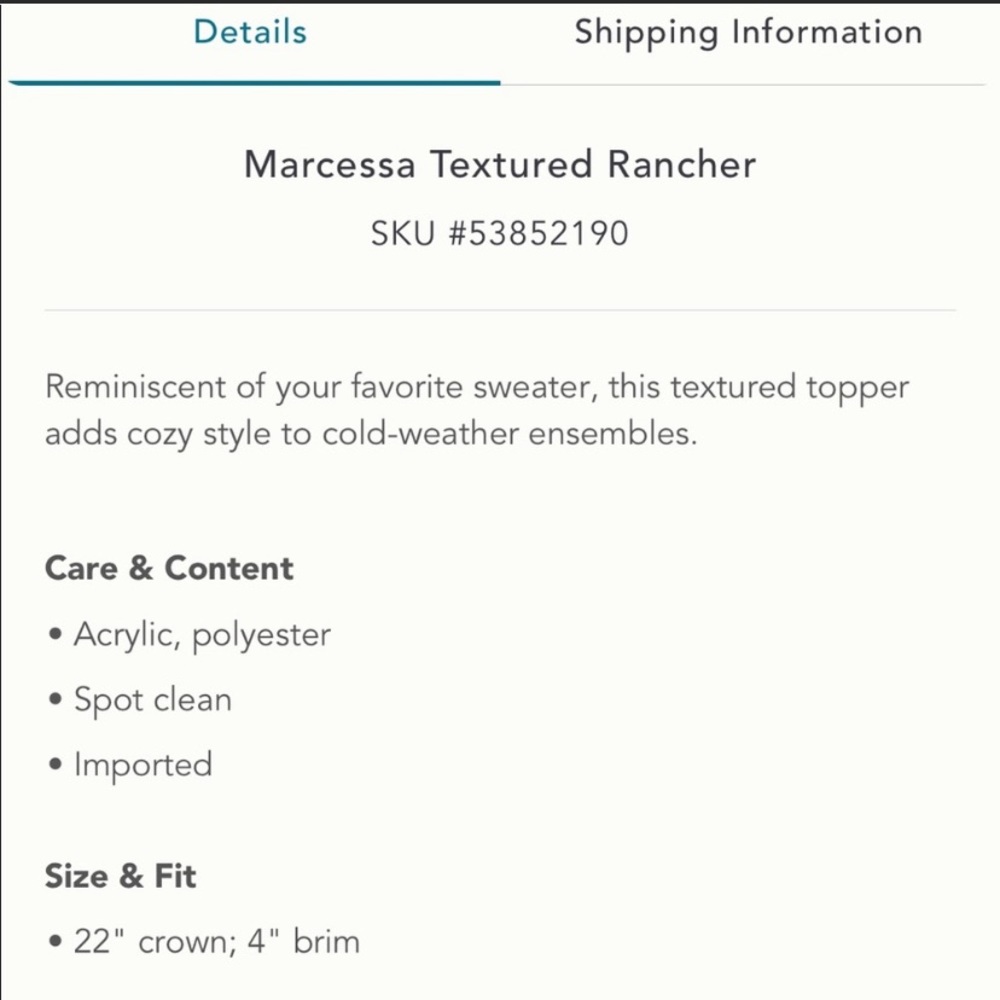Switch to the Shipping Information tab

pyautogui.click(x=748, y=31)
